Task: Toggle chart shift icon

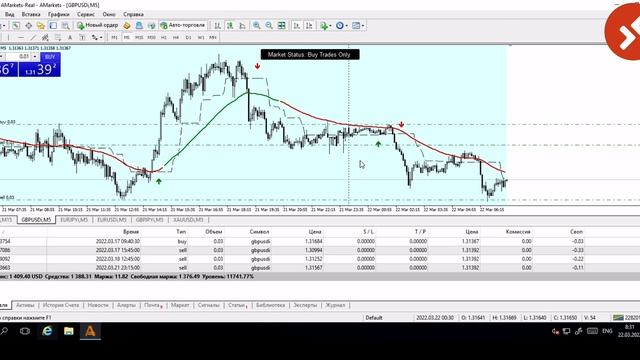Action: click(x=309, y=25)
